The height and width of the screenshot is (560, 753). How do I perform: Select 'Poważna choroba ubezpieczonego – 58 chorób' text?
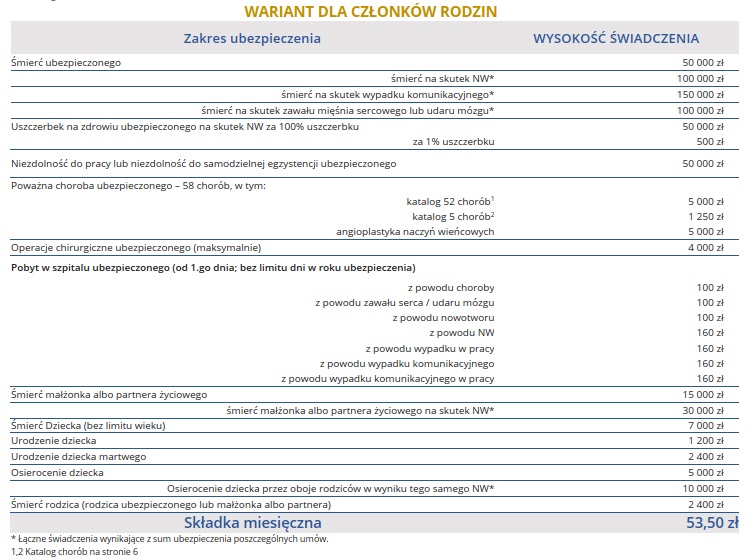click(x=138, y=186)
